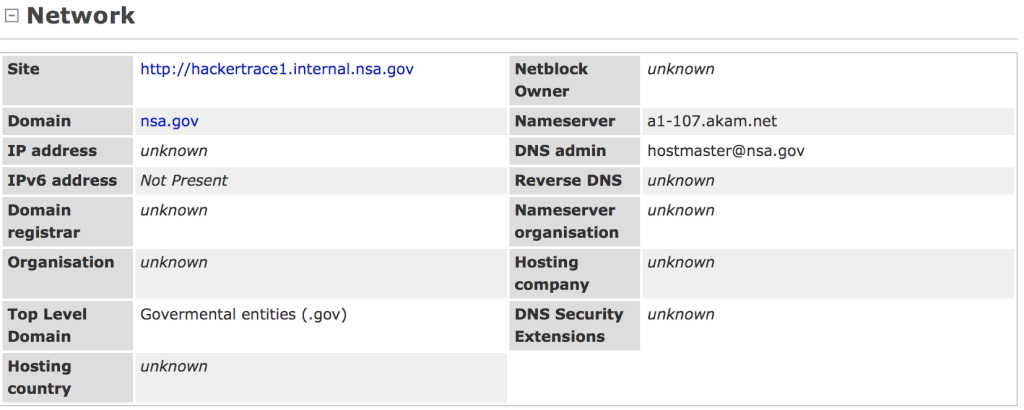Click the Hosting country label cell
Screen dimensions: 1024x410
[39, 377]
